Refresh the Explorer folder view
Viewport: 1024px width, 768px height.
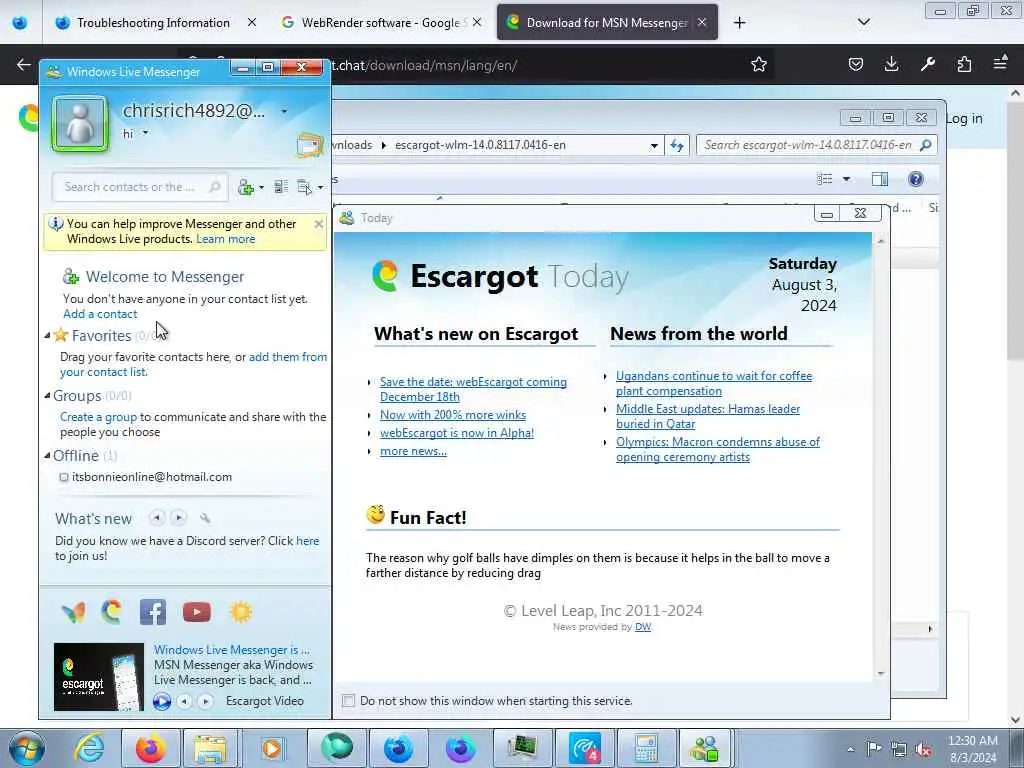(x=677, y=146)
